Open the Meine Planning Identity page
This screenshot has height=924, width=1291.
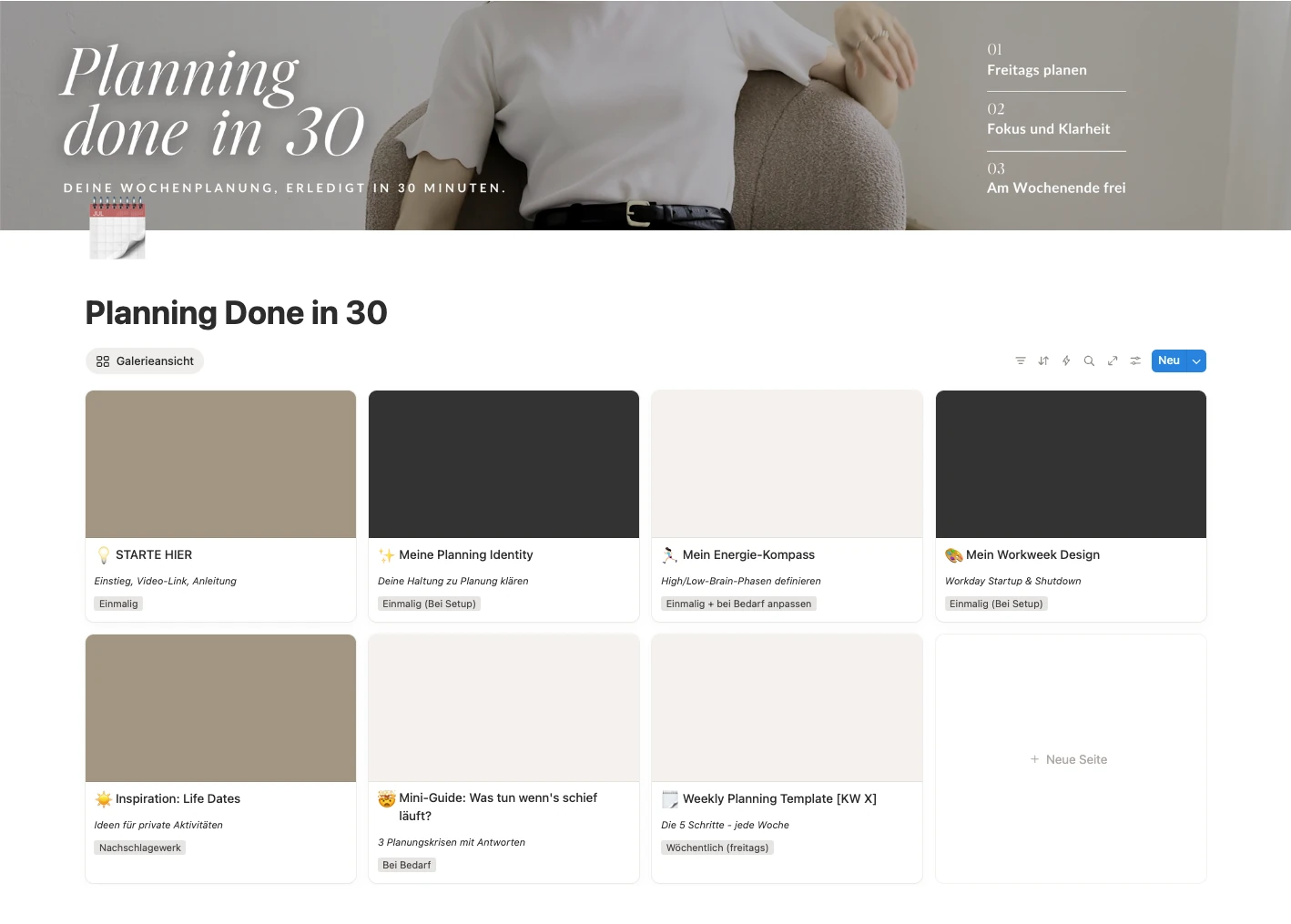coord(465,555)
